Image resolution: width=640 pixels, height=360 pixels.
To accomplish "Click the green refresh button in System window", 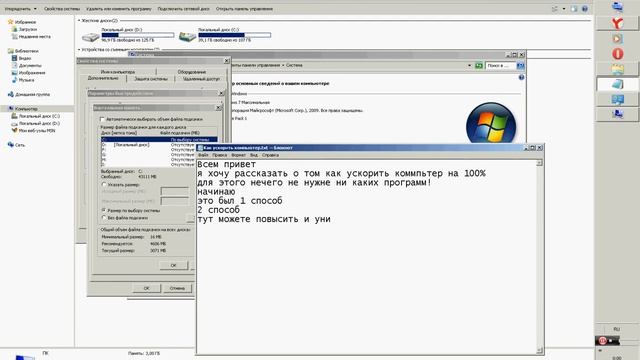I will [478, 65].
